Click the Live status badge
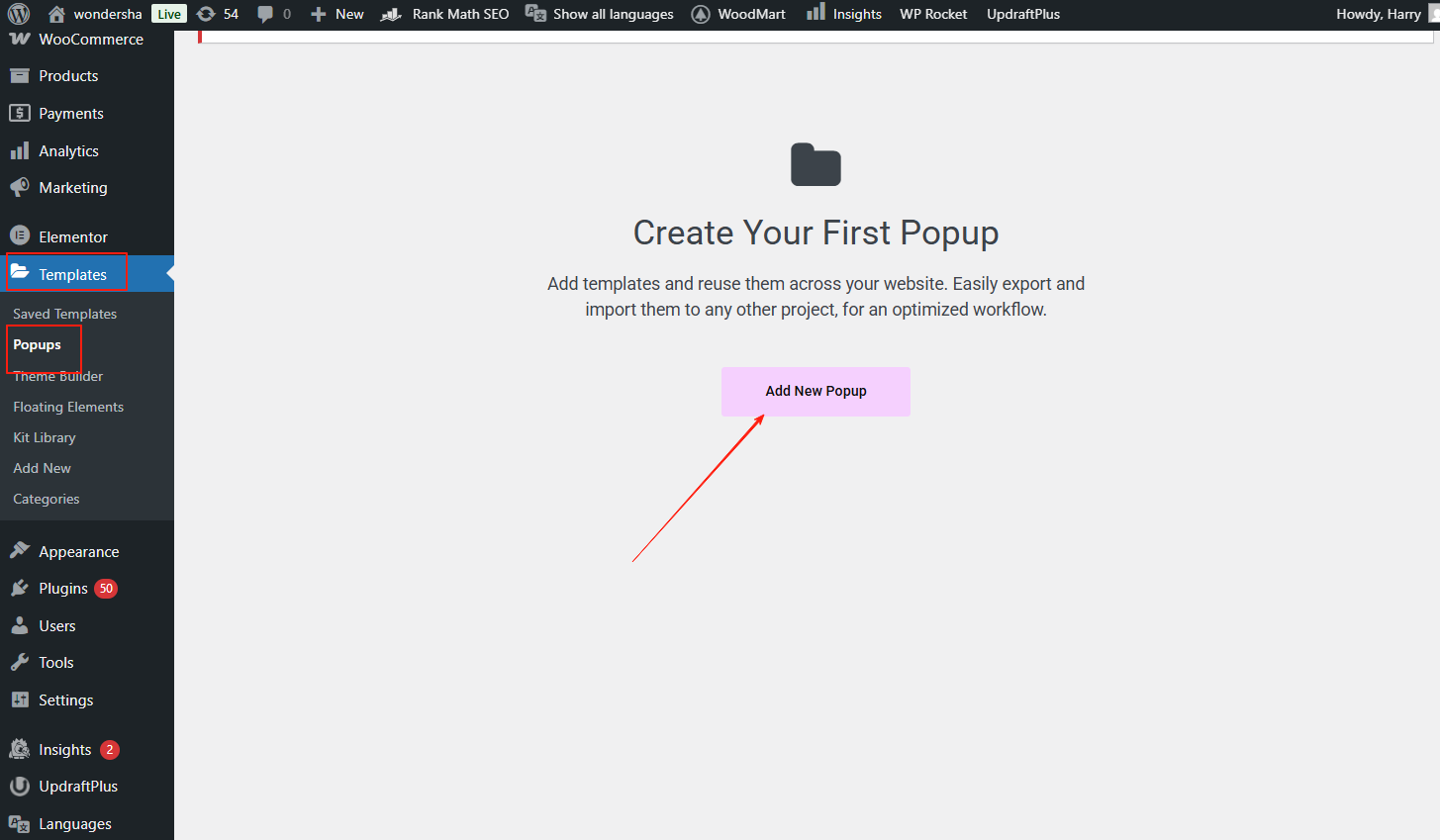Image resolution: width=1440 pixels, height=840 pixels. tap(169, 14)
